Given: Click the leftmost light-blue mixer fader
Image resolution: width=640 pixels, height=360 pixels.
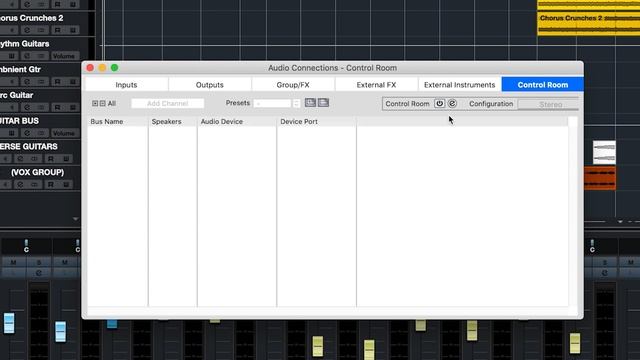Looking at the screenshot, I should pyautogui.click(x=9, y=323).
